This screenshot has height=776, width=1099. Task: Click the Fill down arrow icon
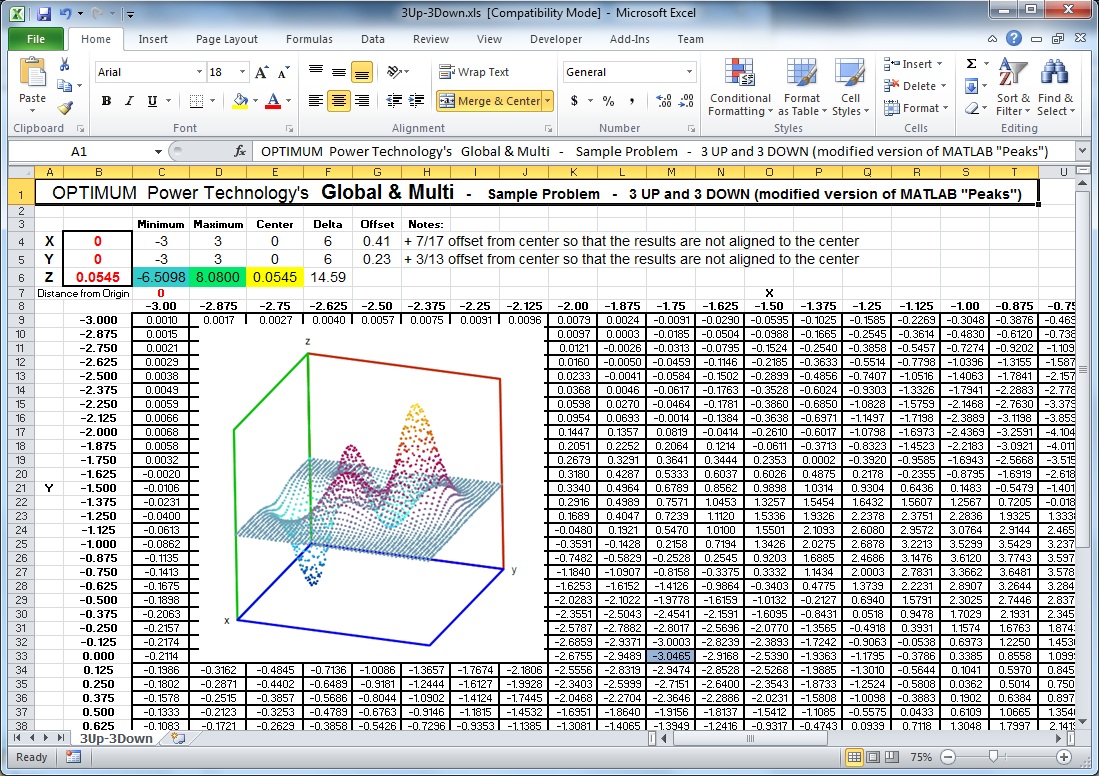tap(972, 86)
